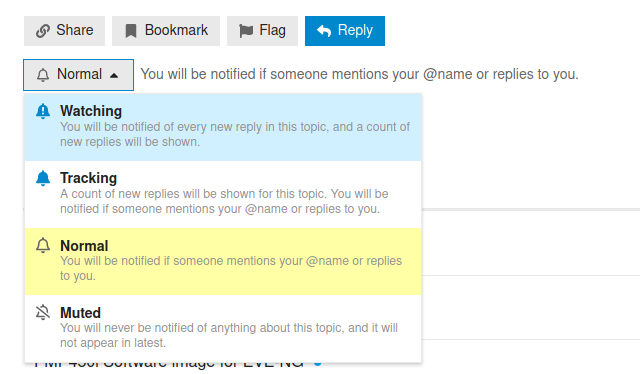The height and width of the screenshot is (374, 640).
Task: Click the Reply arrow icon
Action: (x=324, y=31)
